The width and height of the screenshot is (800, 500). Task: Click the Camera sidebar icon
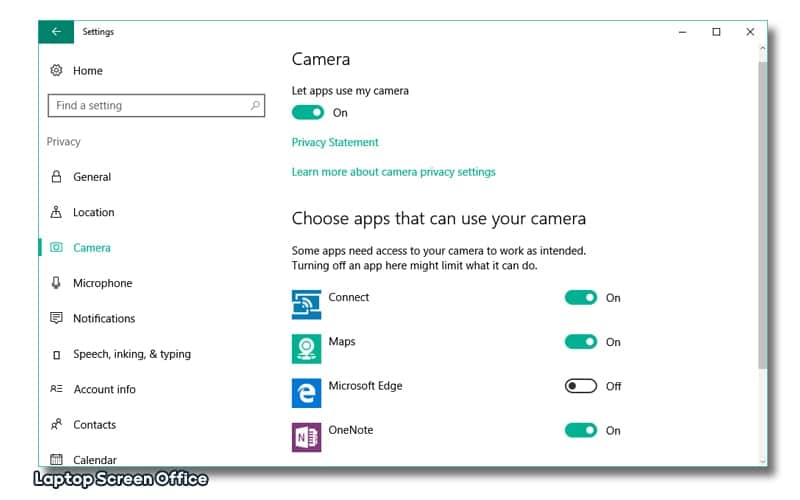point(56,247)
